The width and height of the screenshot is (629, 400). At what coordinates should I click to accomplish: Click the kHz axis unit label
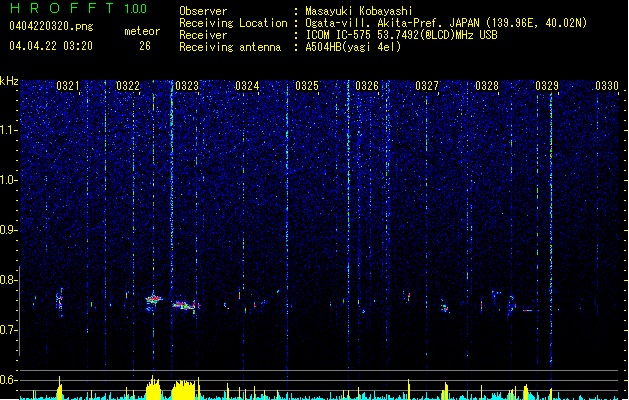pyautogui.click(x=9, y=81)
